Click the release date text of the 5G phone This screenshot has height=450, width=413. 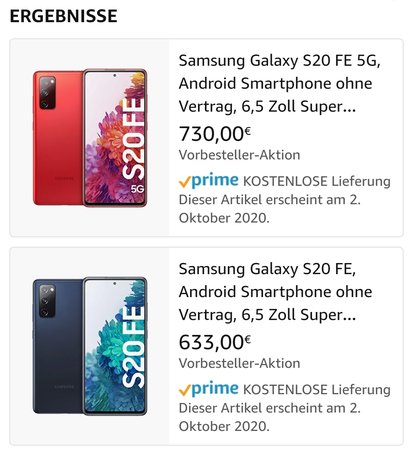(269, 209)
